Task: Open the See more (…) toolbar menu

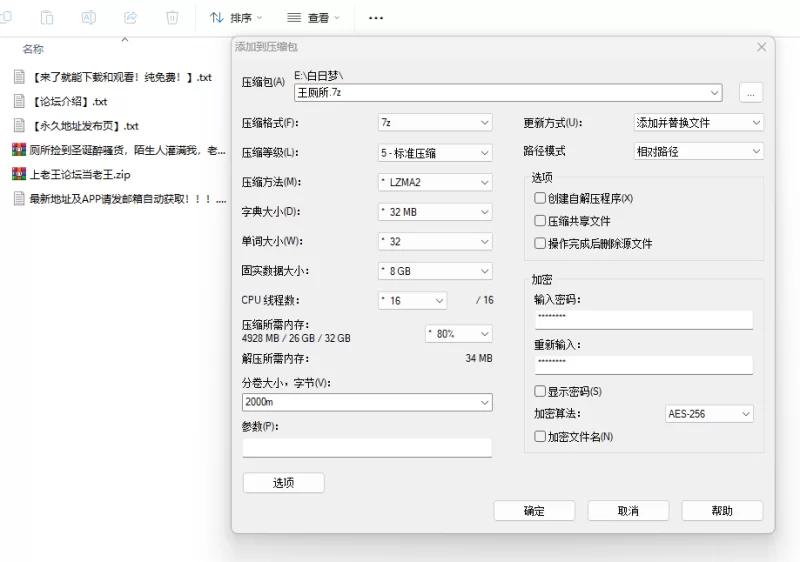Action: coord(376,18)
